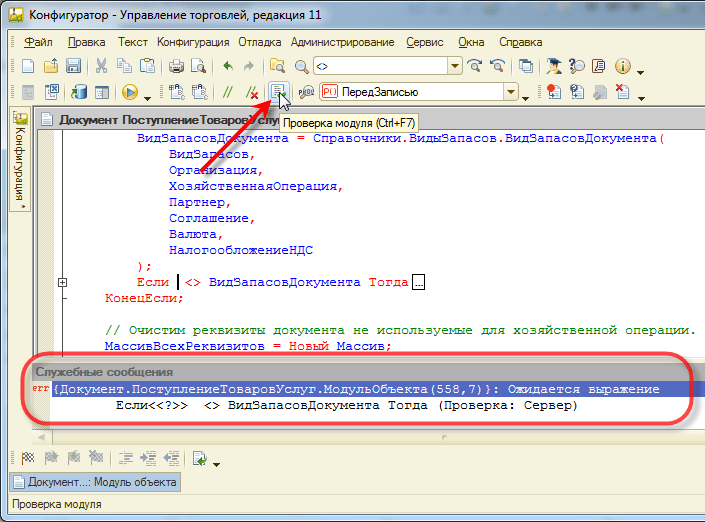Open print preview icon
Image resolution: width=705 pixels, height=522 pixels.
[198, 66]
